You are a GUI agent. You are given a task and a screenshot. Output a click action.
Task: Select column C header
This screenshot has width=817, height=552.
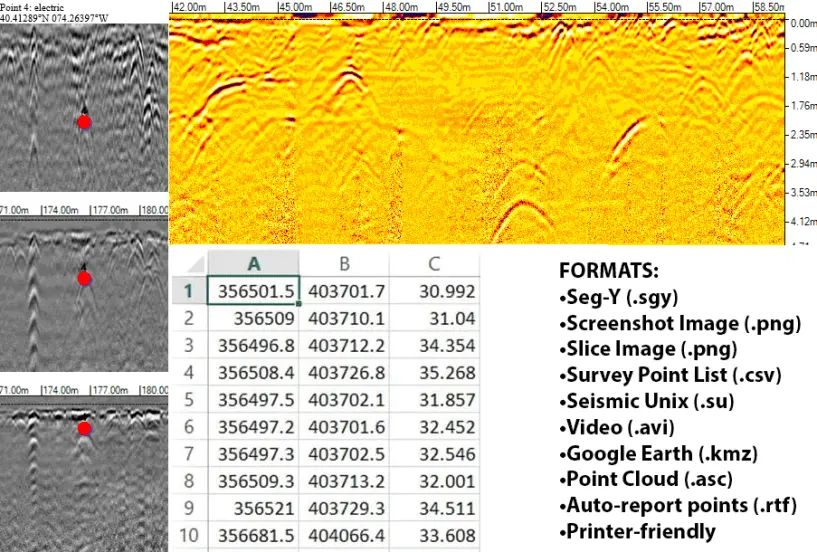pyautogui.click(x=434, y=264)
